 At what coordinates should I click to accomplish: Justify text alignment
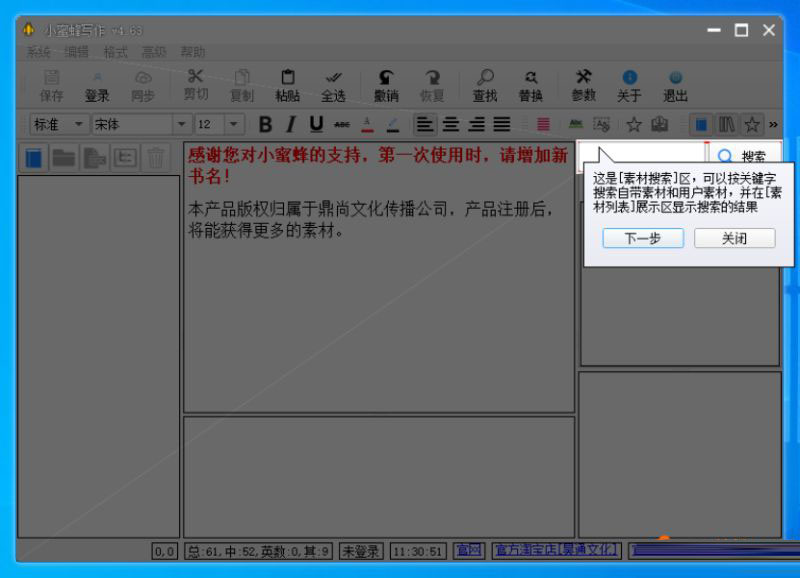(502, 124)
